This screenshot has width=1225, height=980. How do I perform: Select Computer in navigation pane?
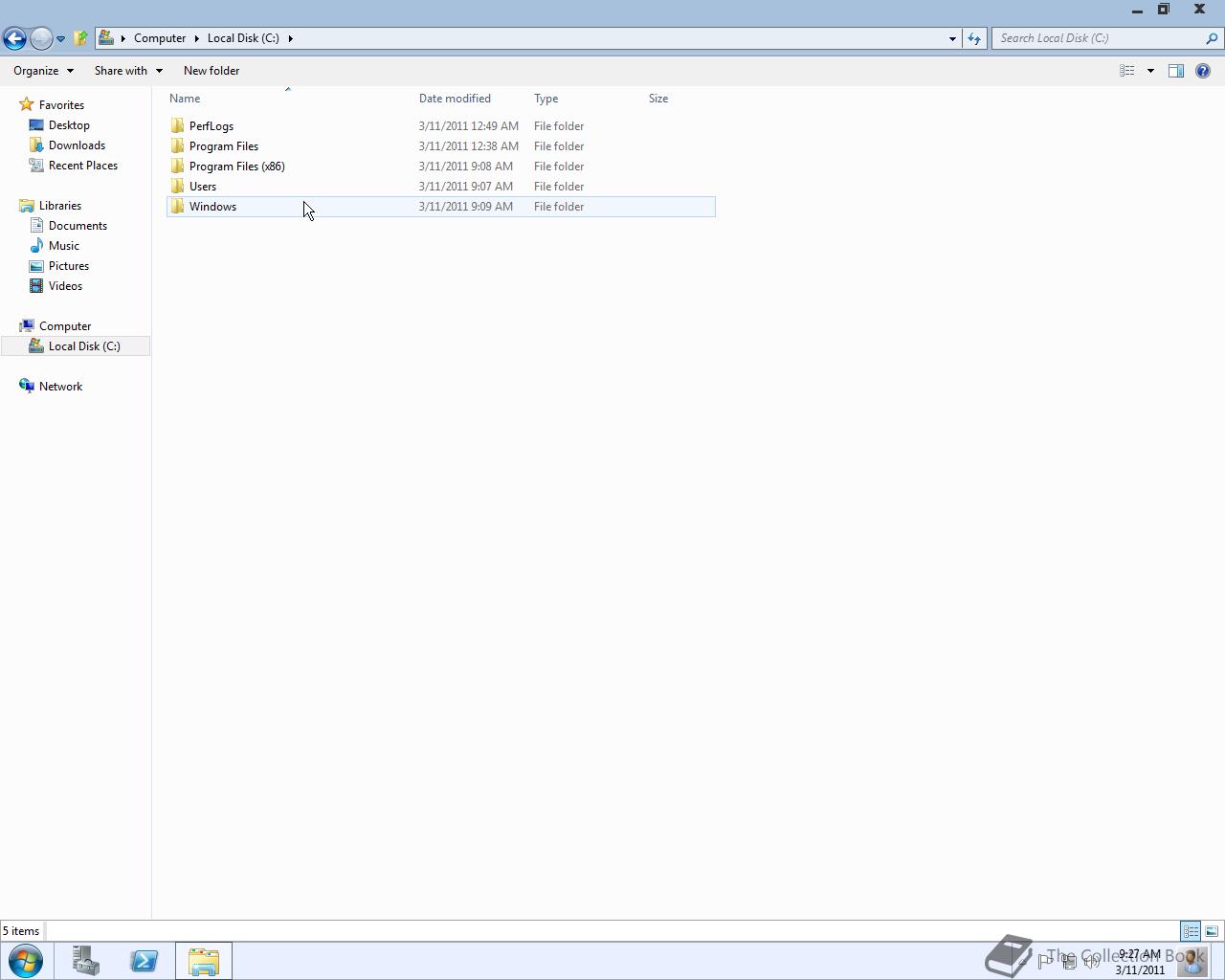(65, 326)
